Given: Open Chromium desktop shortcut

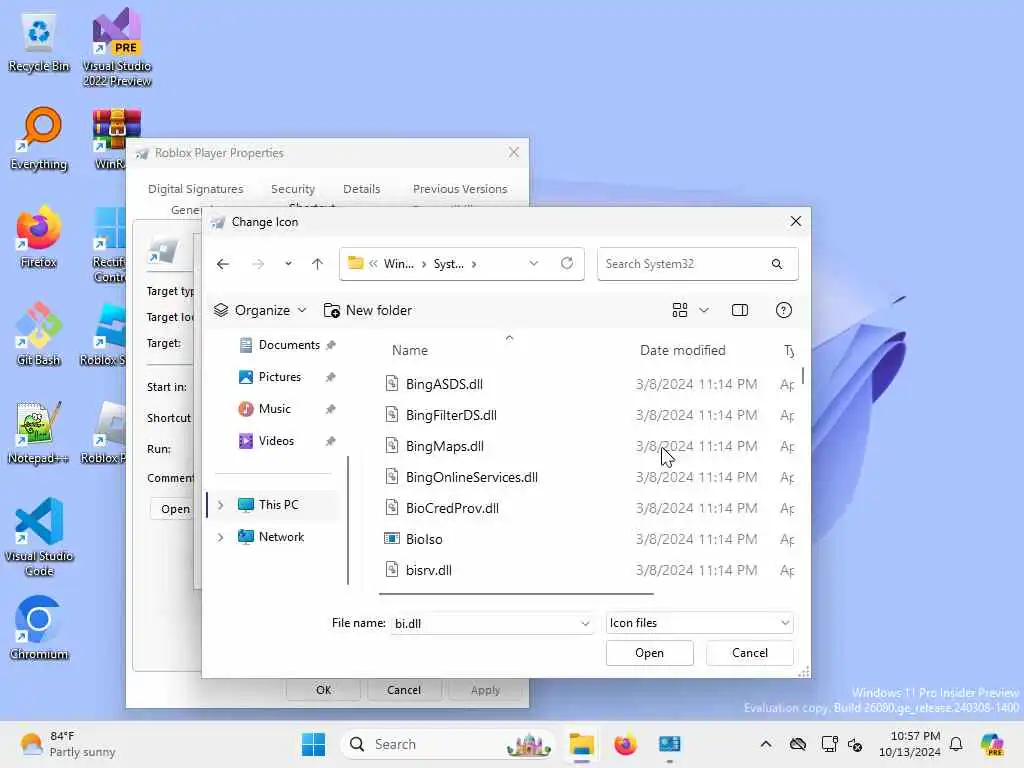Looking at the screenshot, I should [x=39, y=628].
